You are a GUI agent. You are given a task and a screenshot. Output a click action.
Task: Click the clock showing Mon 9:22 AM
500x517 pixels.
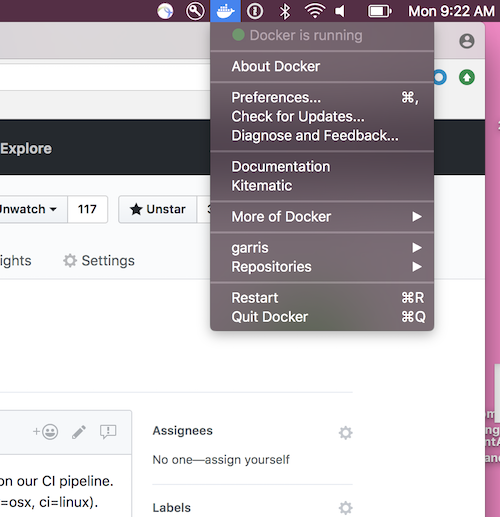[451, 11]
